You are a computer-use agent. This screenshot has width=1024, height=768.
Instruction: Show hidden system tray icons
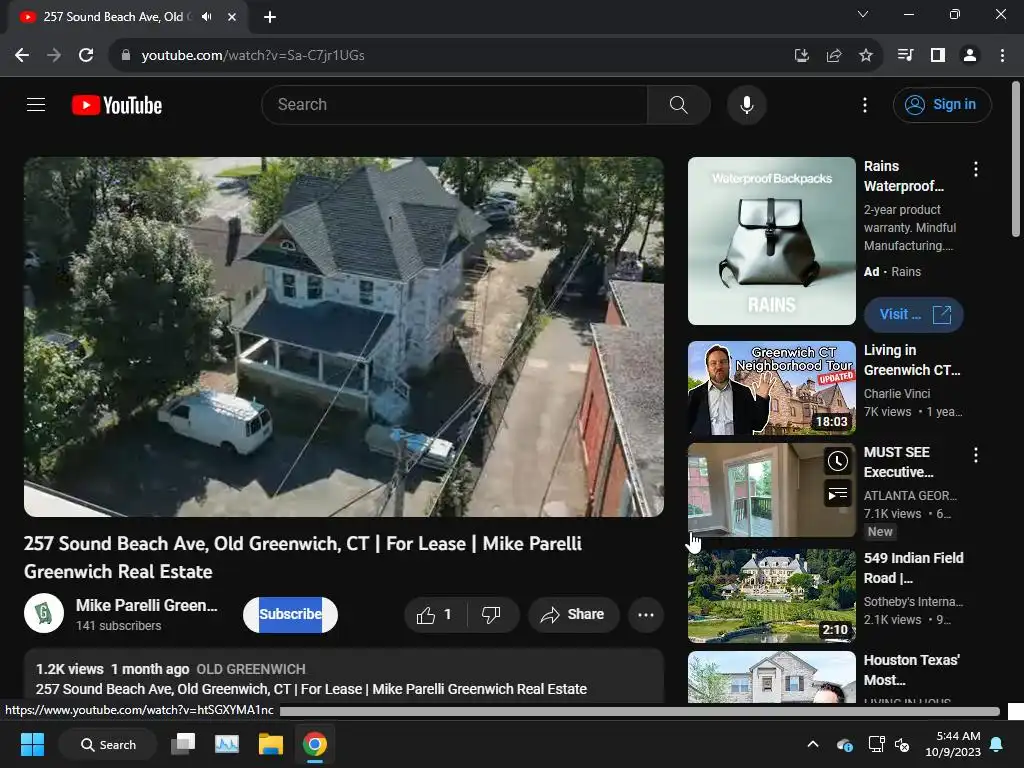(x=813, y=744)
